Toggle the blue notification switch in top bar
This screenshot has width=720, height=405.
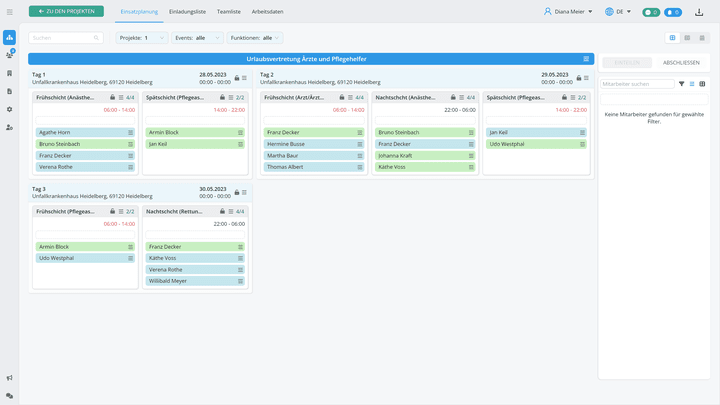pyautogui.click(x=673, y=12)
